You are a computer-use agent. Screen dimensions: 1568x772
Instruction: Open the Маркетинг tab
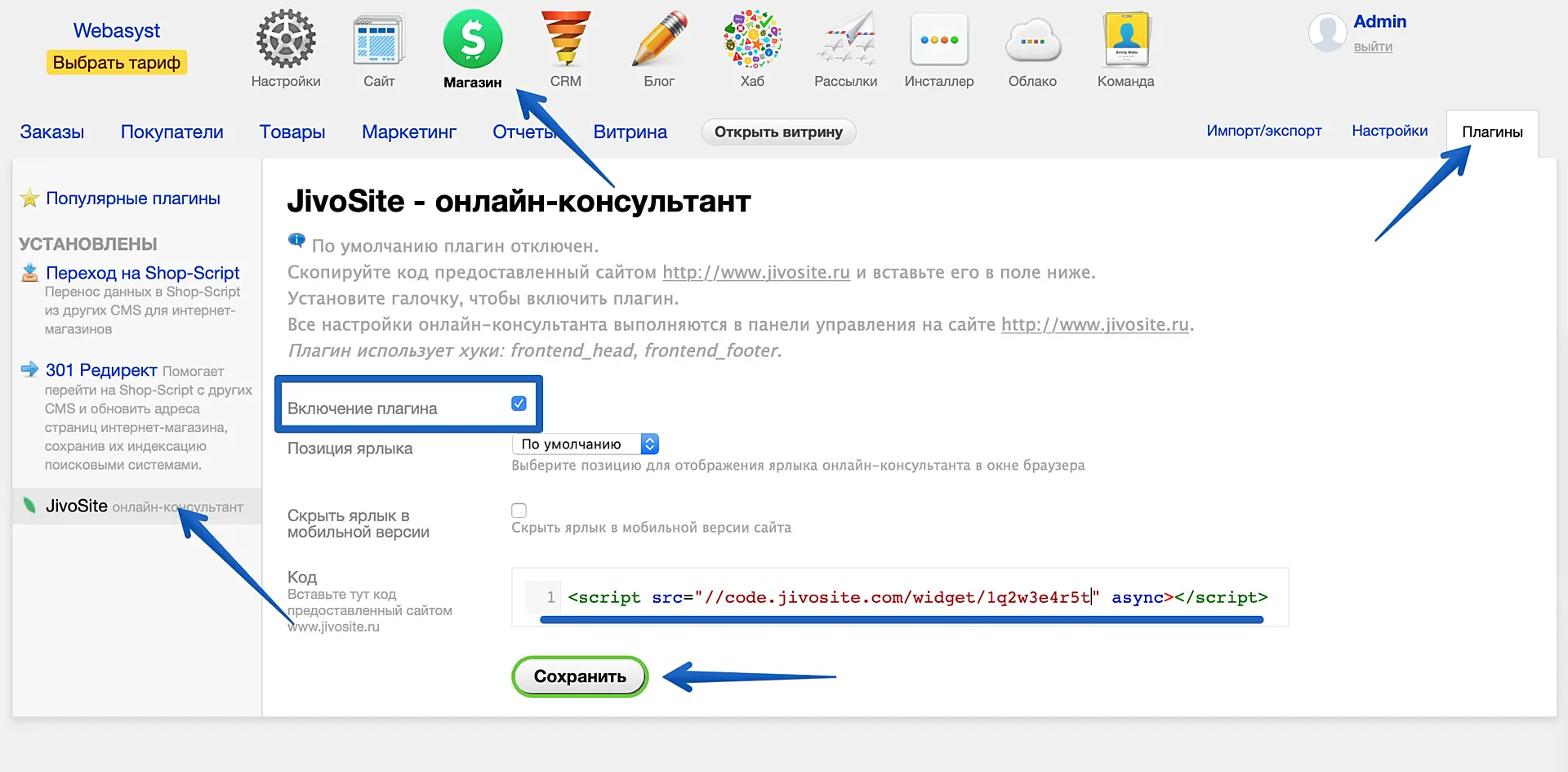click(x=409, y=132)
